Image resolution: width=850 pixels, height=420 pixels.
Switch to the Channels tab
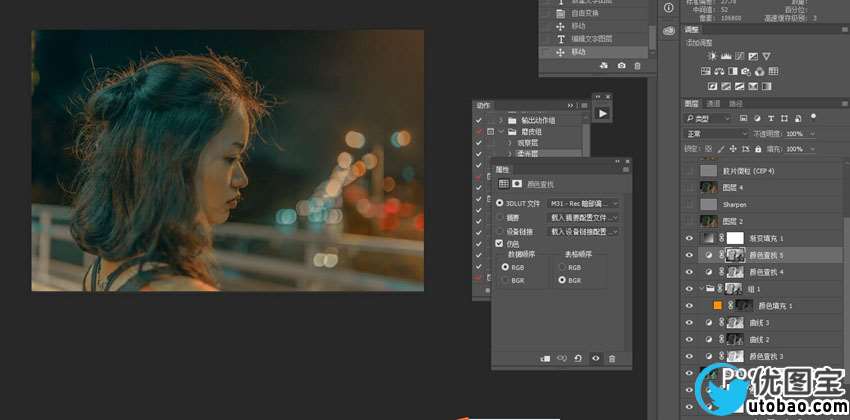pyautogui.click(x=713, y=104)
